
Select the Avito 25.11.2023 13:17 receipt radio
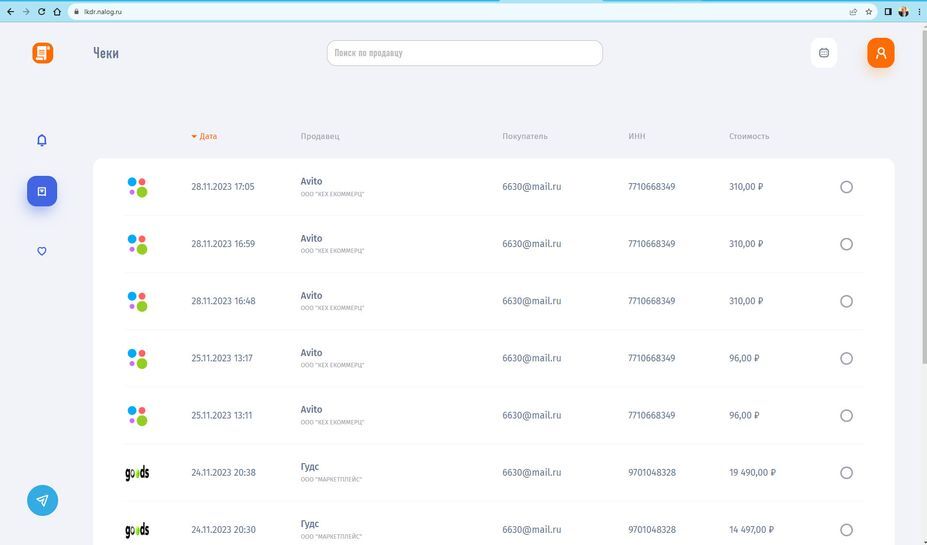pos(846,359)
